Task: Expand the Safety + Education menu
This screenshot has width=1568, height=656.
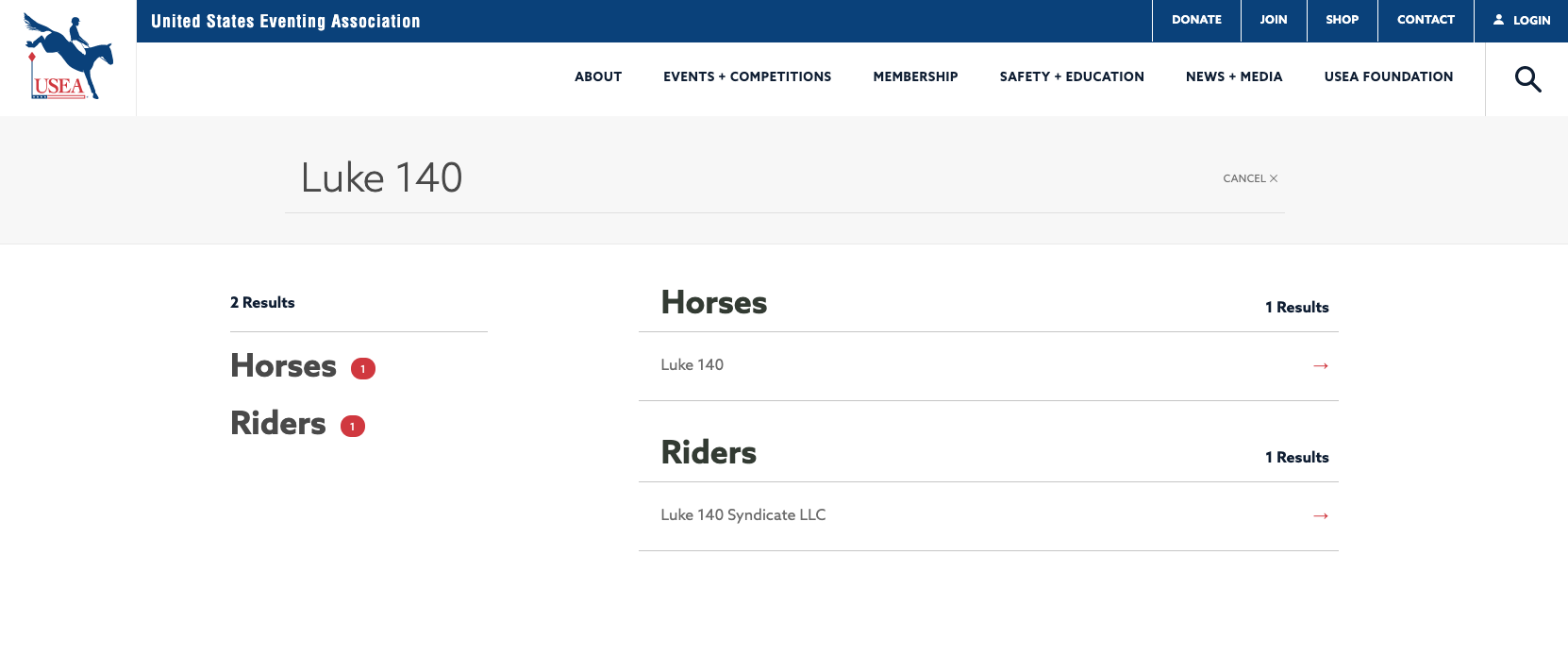Action: tap(1072, 77)
